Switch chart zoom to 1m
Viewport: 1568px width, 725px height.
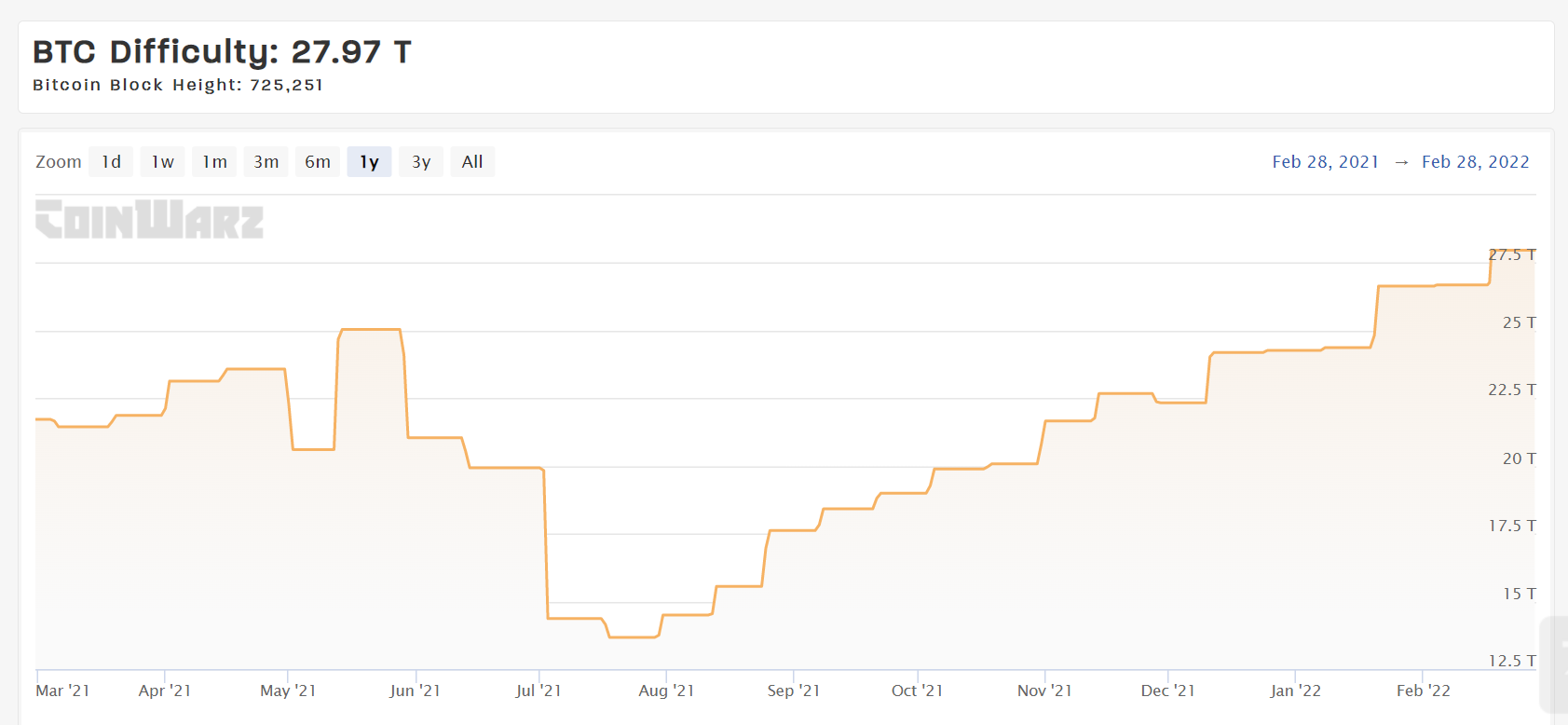click(215, 162)
